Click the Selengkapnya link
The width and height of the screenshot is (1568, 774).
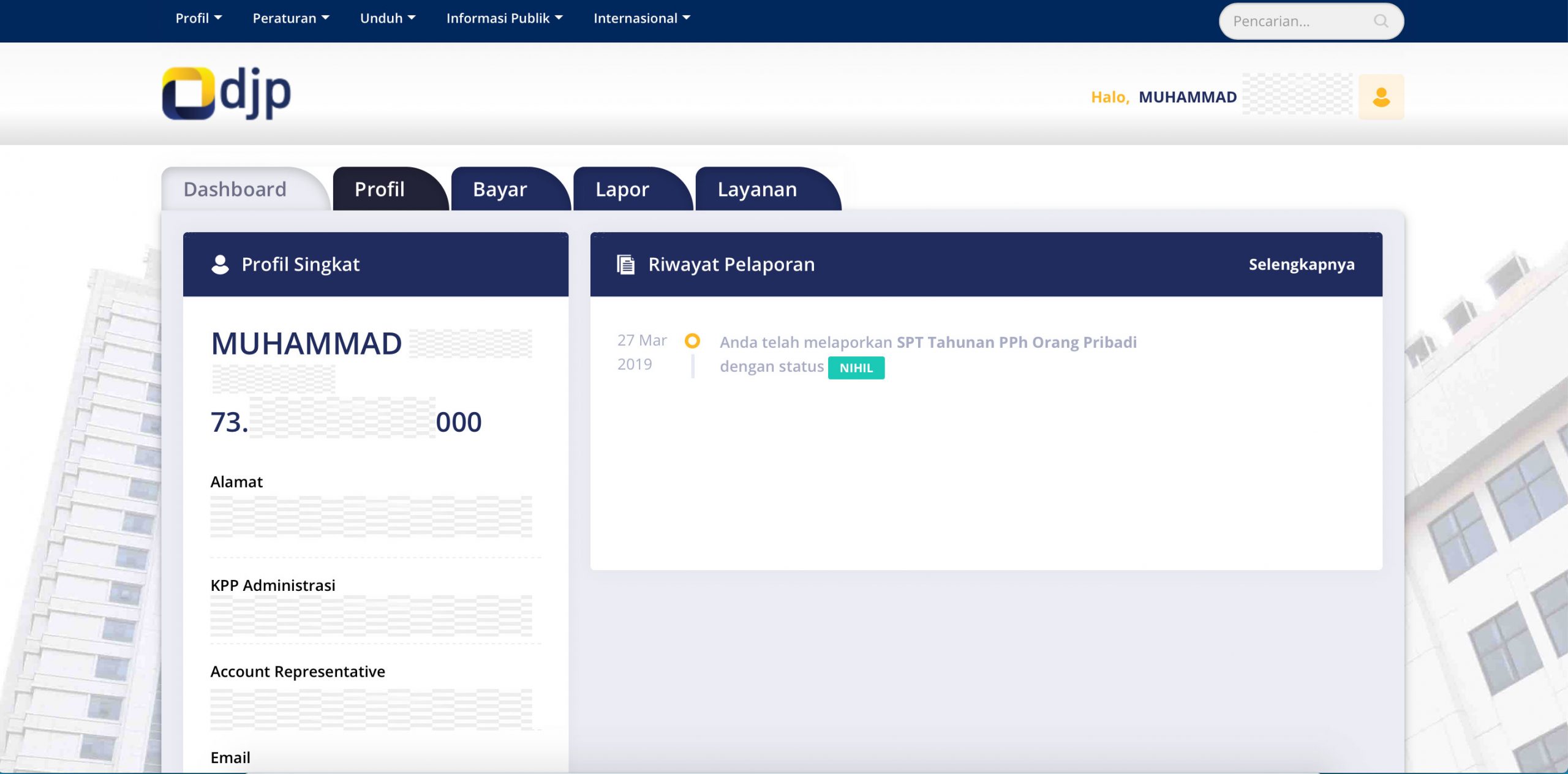click(x=1301, y=265)
